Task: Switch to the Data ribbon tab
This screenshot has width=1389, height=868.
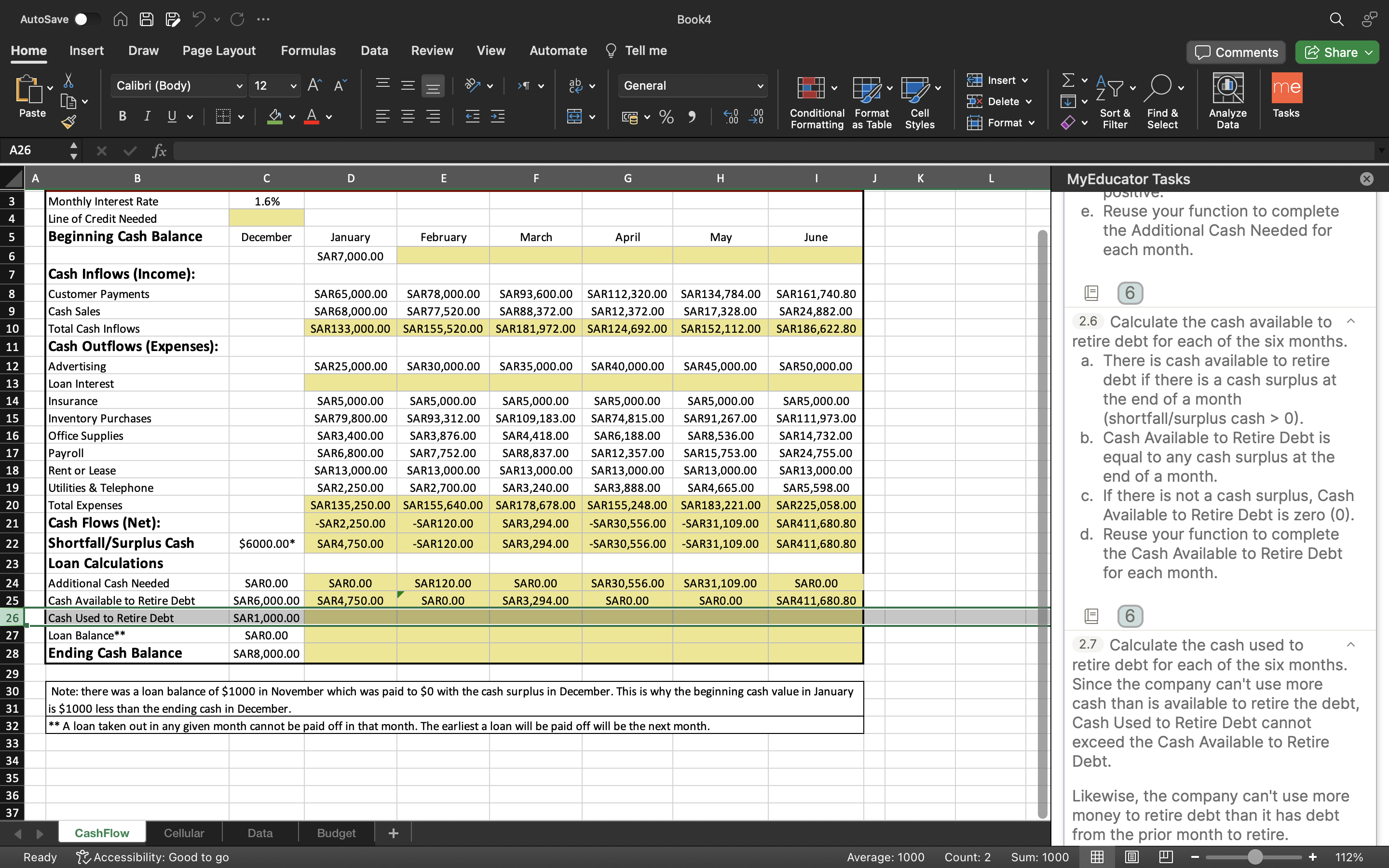Action: point(374,50)
